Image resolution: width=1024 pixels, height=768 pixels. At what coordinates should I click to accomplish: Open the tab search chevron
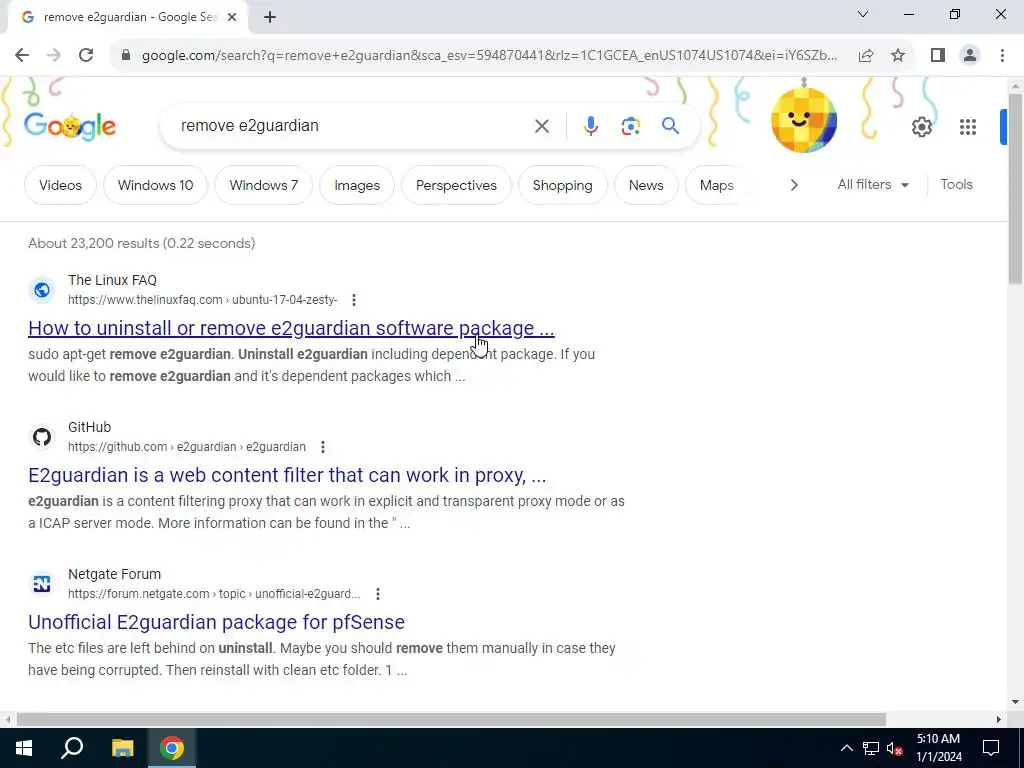pyautogui.click(x=862, y=14)
